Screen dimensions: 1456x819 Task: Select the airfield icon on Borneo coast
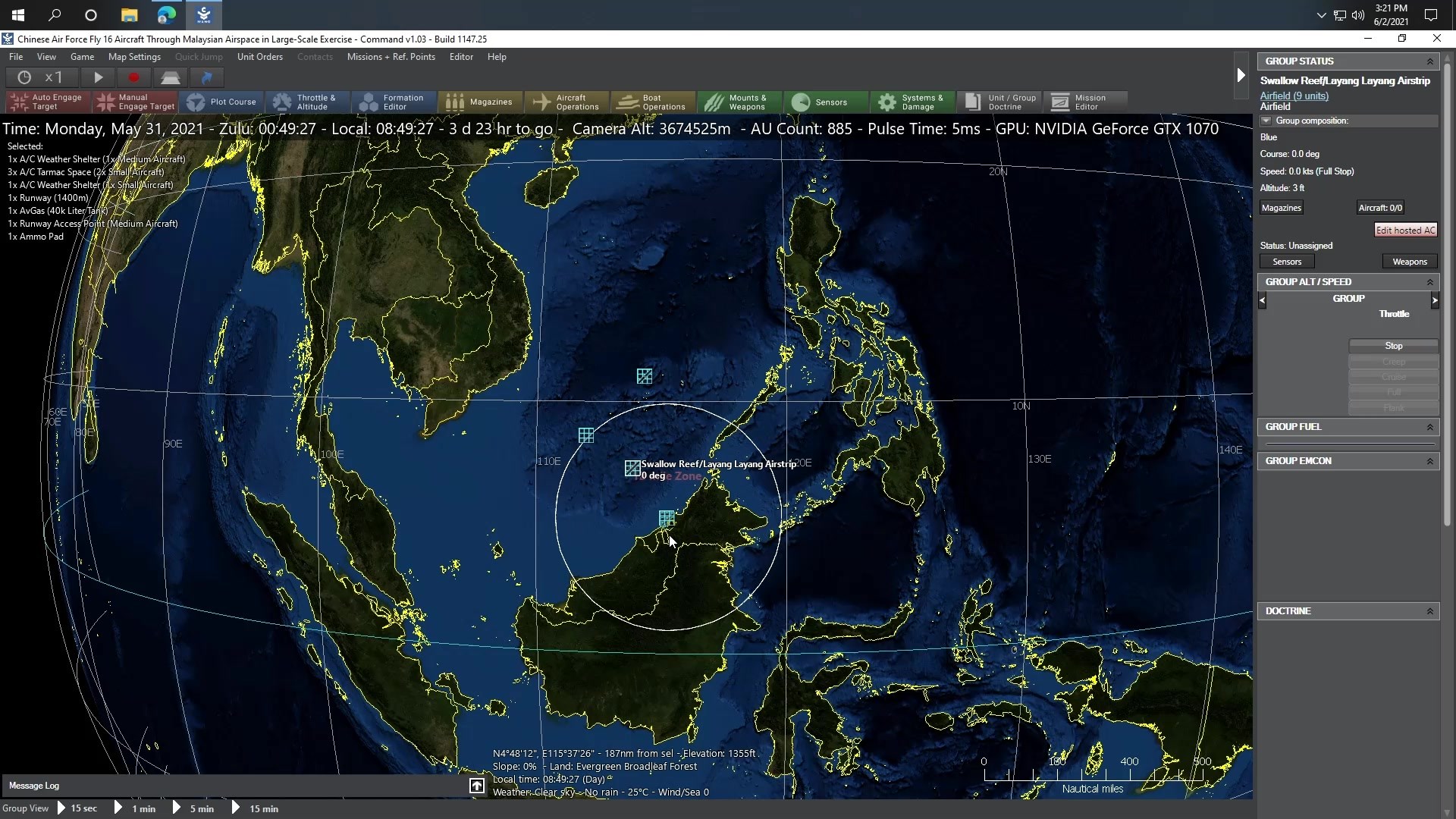pyautogui.click(x=667, y=518)
